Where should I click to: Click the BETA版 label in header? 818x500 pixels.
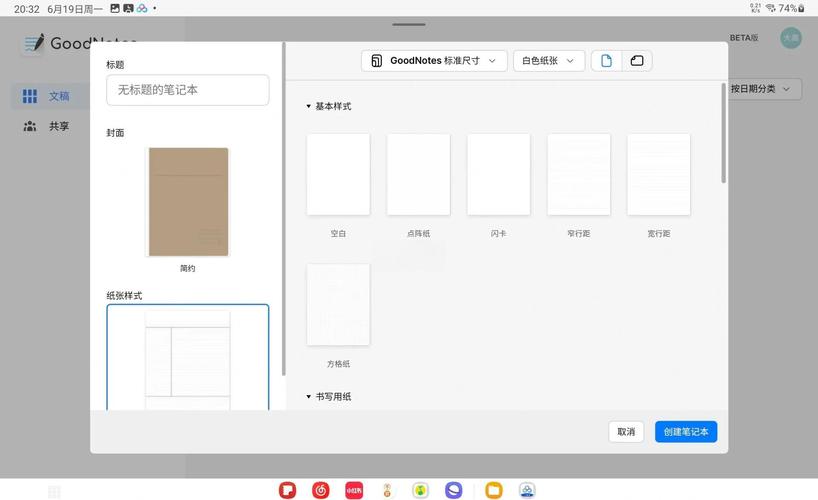[x=743, y=38]
